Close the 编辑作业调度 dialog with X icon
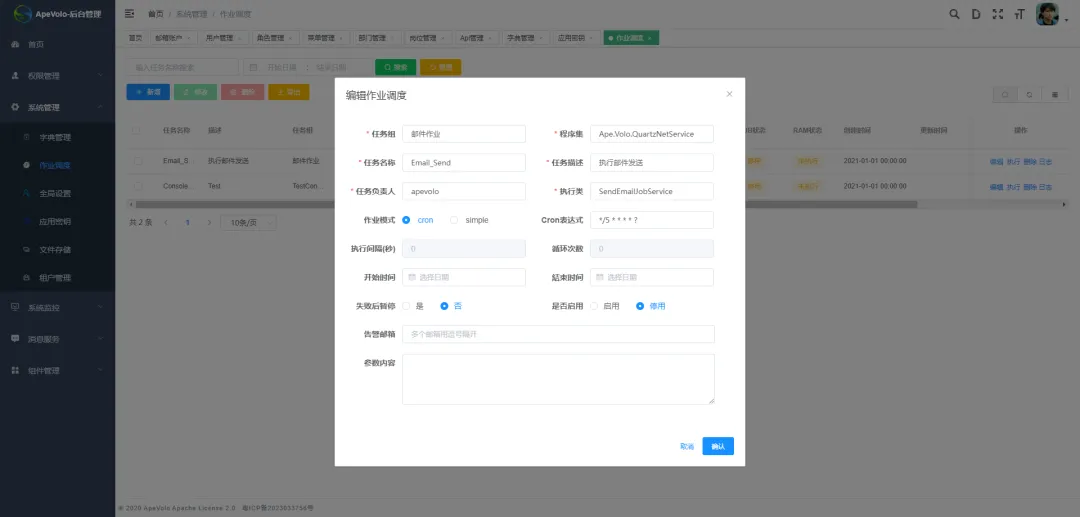The width and height of the screenshot is (1080, 517). 729,94
